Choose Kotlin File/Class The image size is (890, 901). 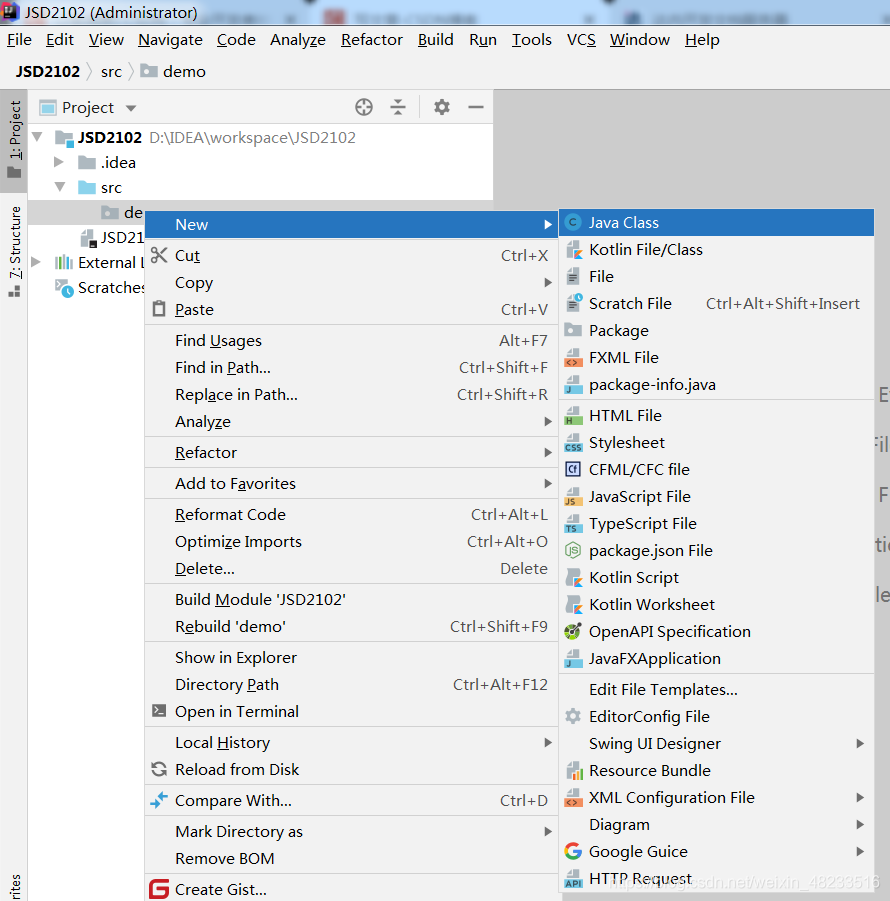tap(716, 249)
